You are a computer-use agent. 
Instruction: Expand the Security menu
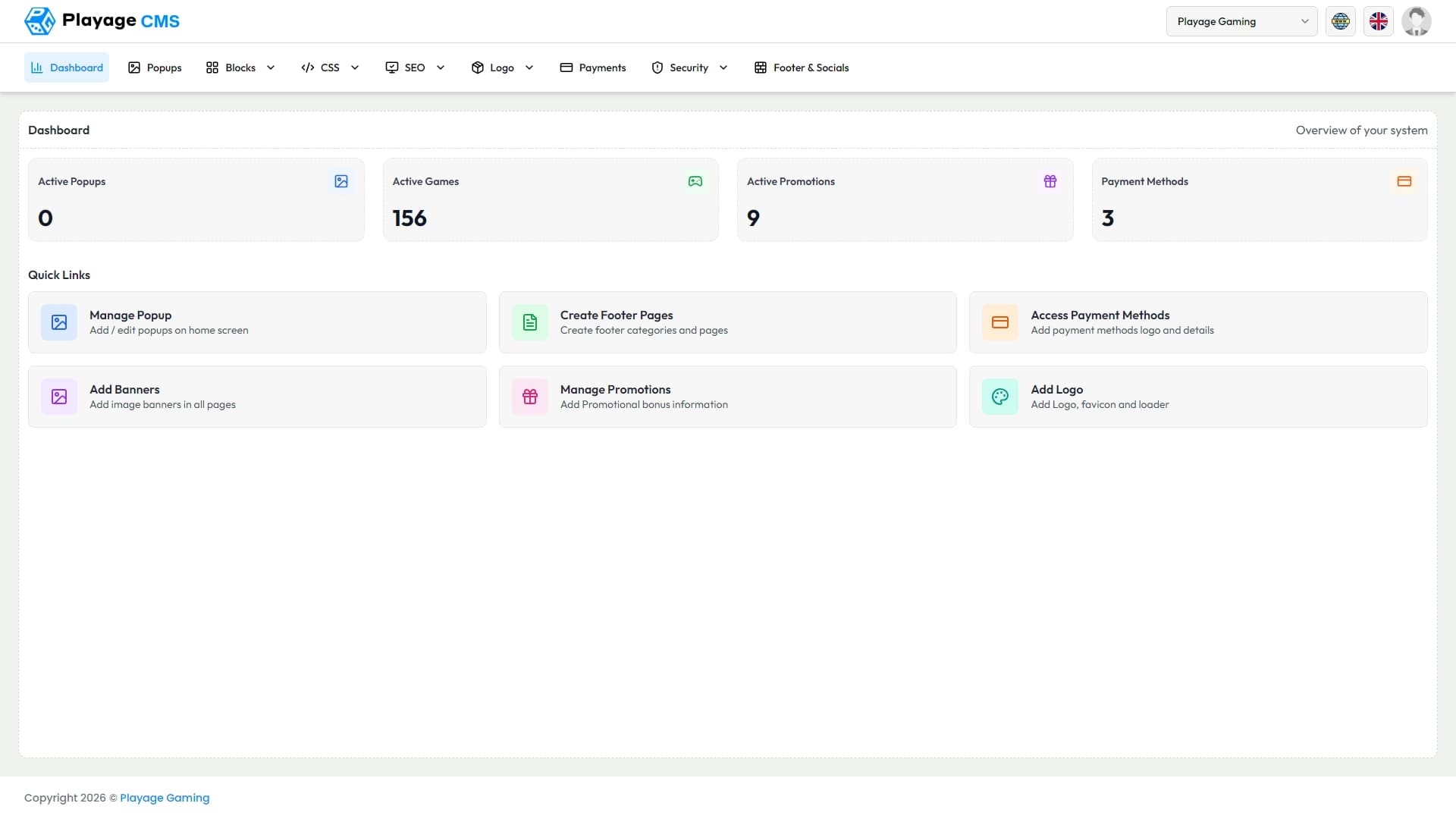point(689,67)
